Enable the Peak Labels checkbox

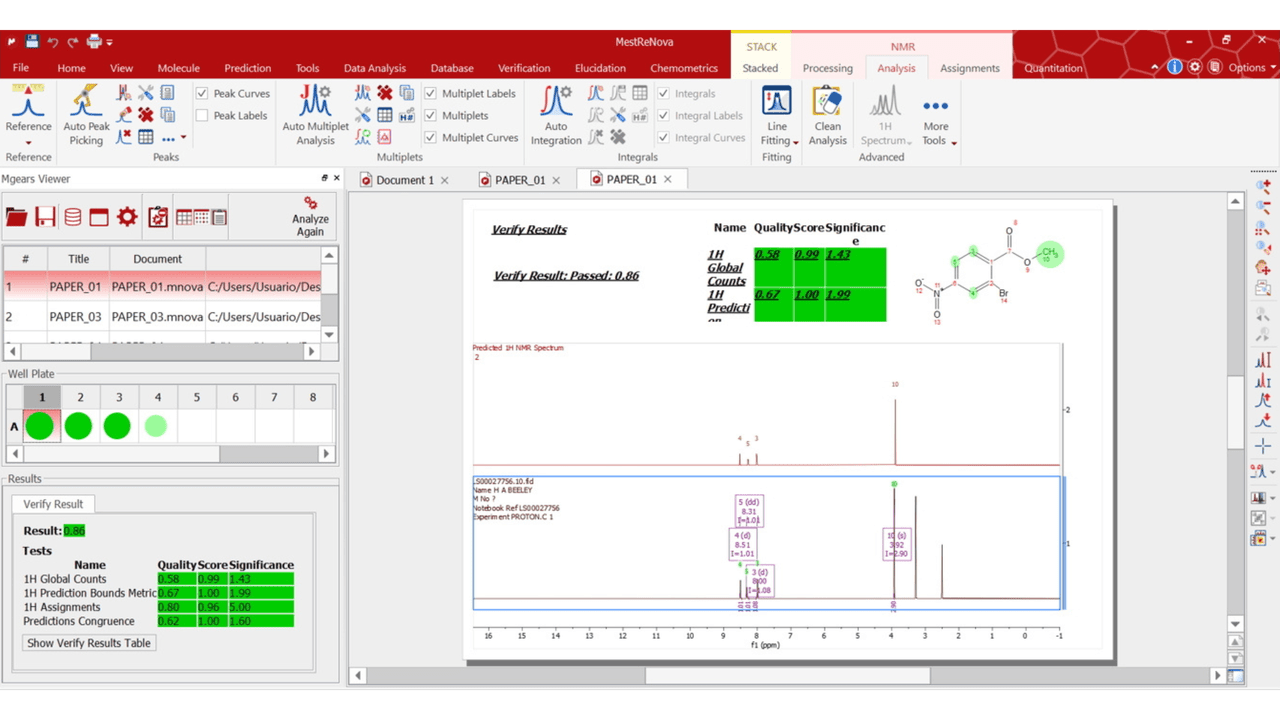(202, 115)
